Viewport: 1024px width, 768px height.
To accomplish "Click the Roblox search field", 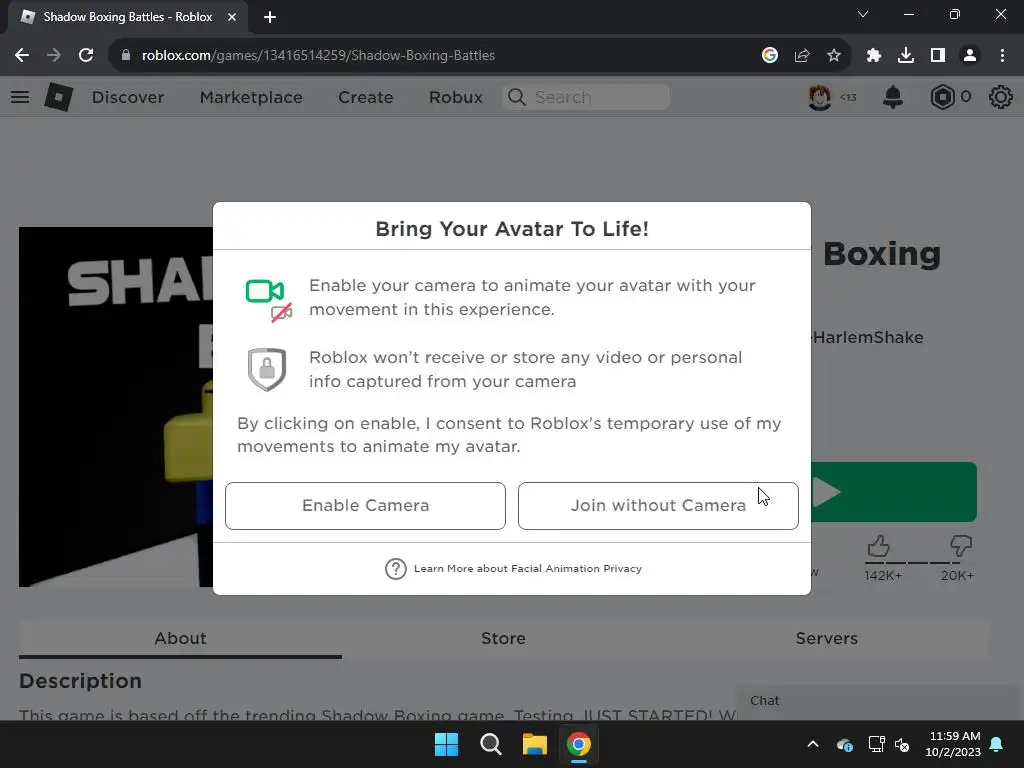I will pos(586,97).
